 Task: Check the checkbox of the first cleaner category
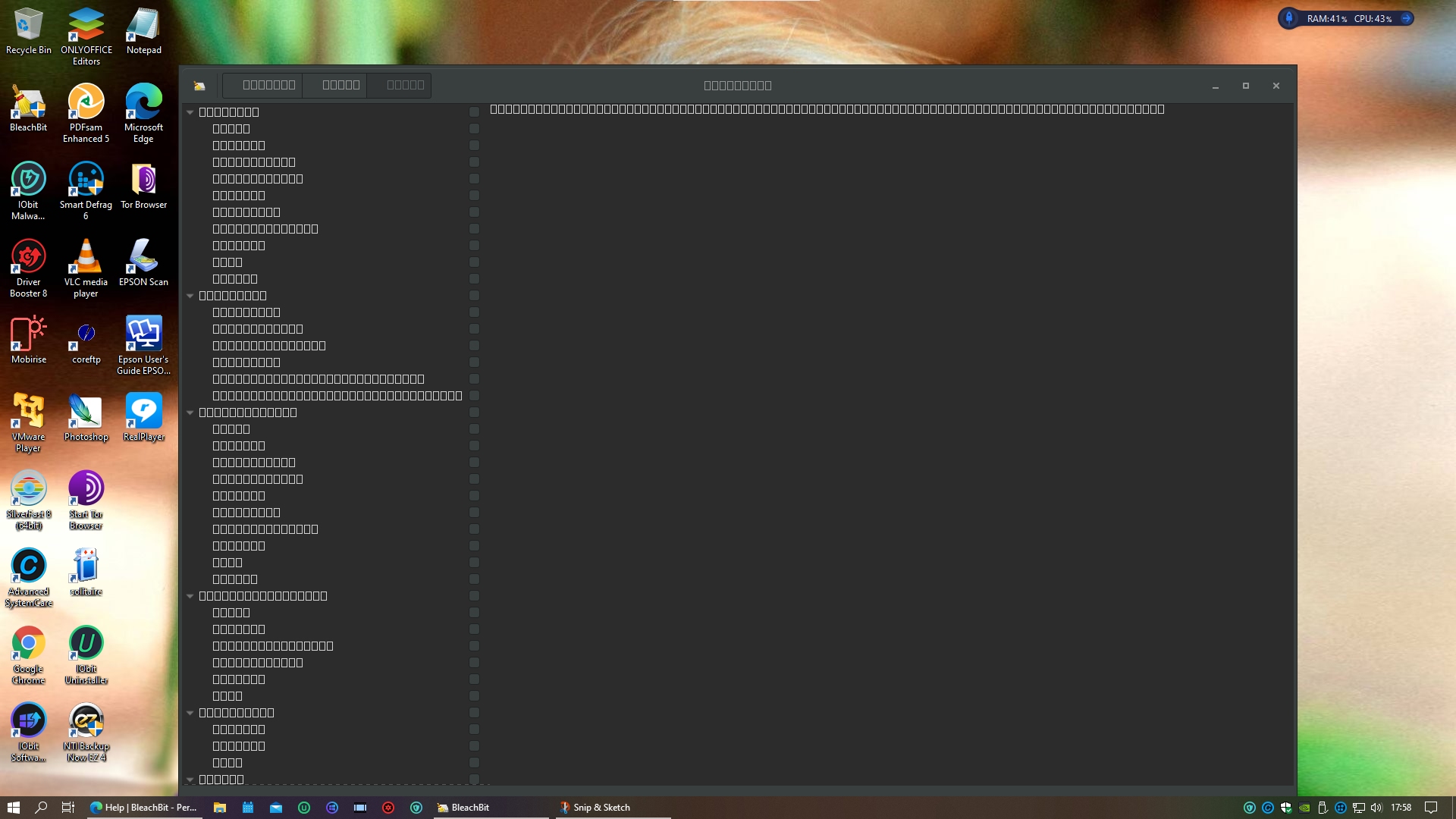click(474, 111)
